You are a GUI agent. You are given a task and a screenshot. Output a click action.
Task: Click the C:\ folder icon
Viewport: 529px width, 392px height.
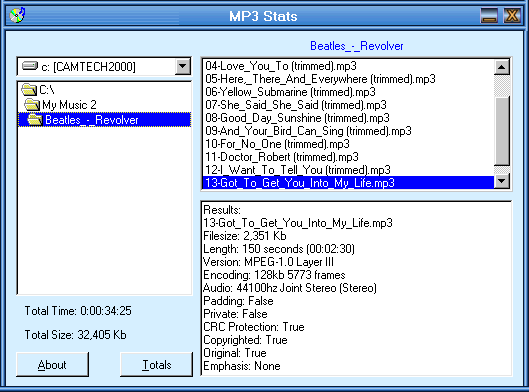tap(29, 90)
